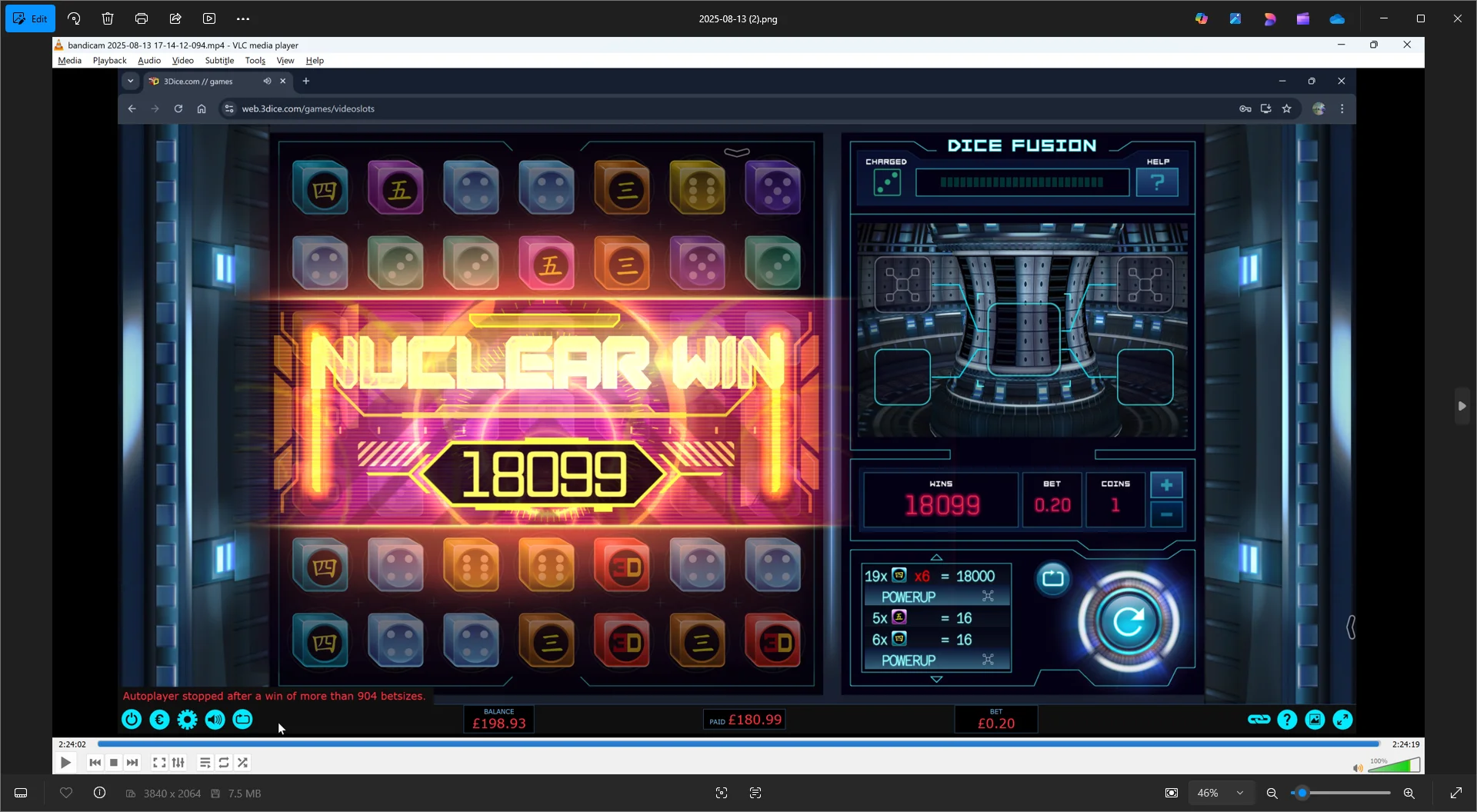Bookmark the page with star icon
This screenshot has width=1477, height=812.
(1286, 108)
